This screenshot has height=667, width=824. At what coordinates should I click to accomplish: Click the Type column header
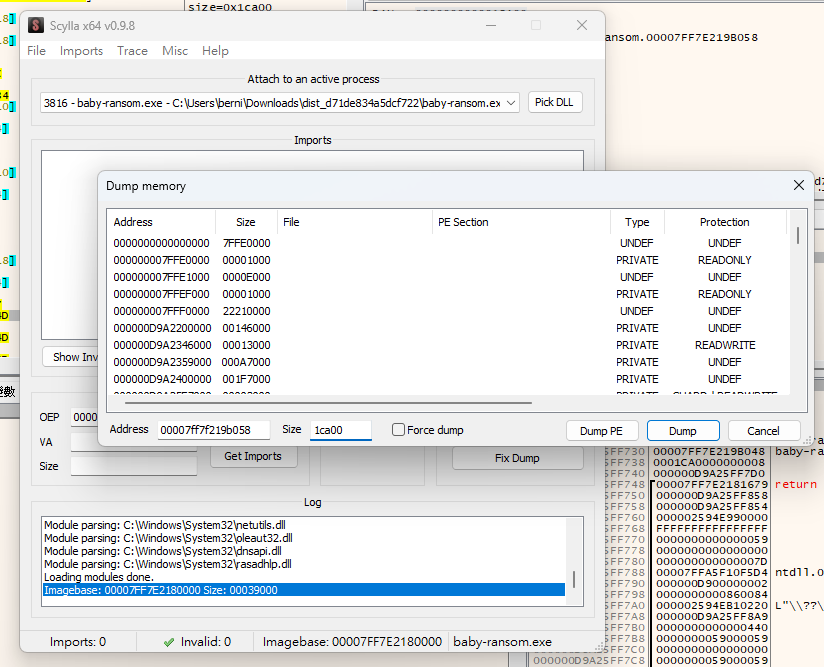pyautogui.click(x=637, y=222)
